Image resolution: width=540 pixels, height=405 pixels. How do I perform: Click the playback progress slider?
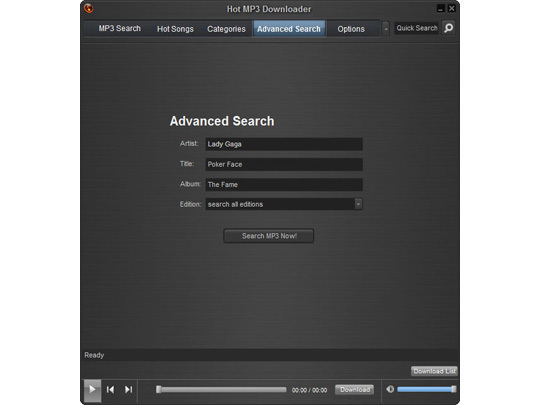pyautogui.click(x=221, y=390)
